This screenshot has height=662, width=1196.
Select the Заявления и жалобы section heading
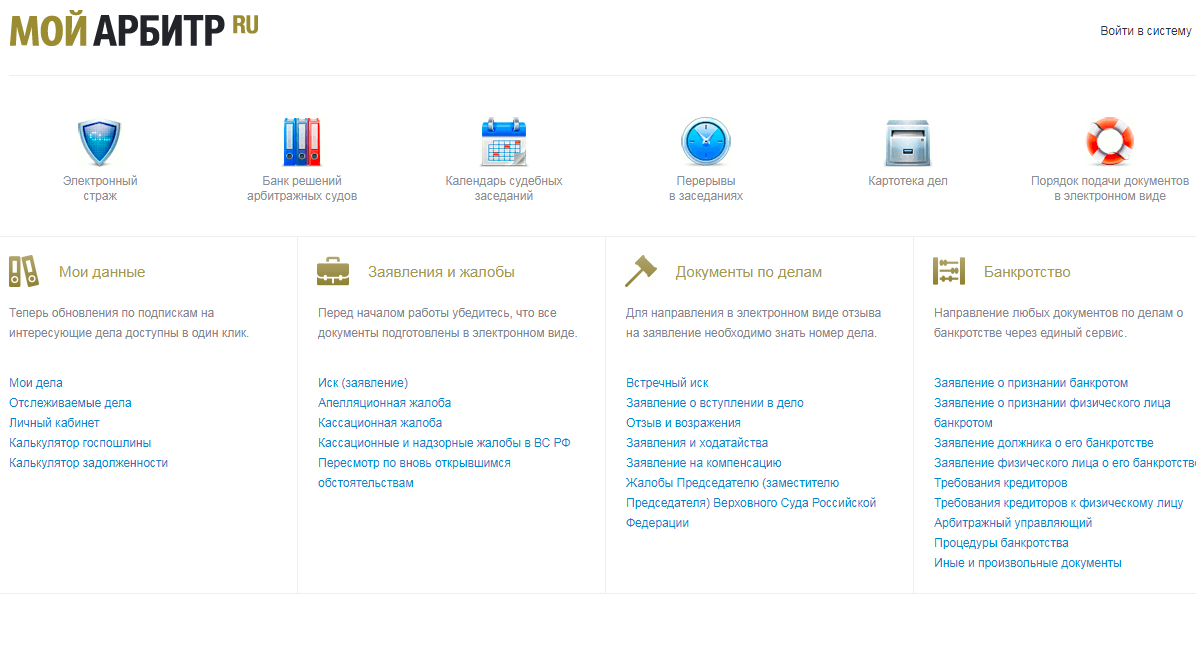coord(441,272)
